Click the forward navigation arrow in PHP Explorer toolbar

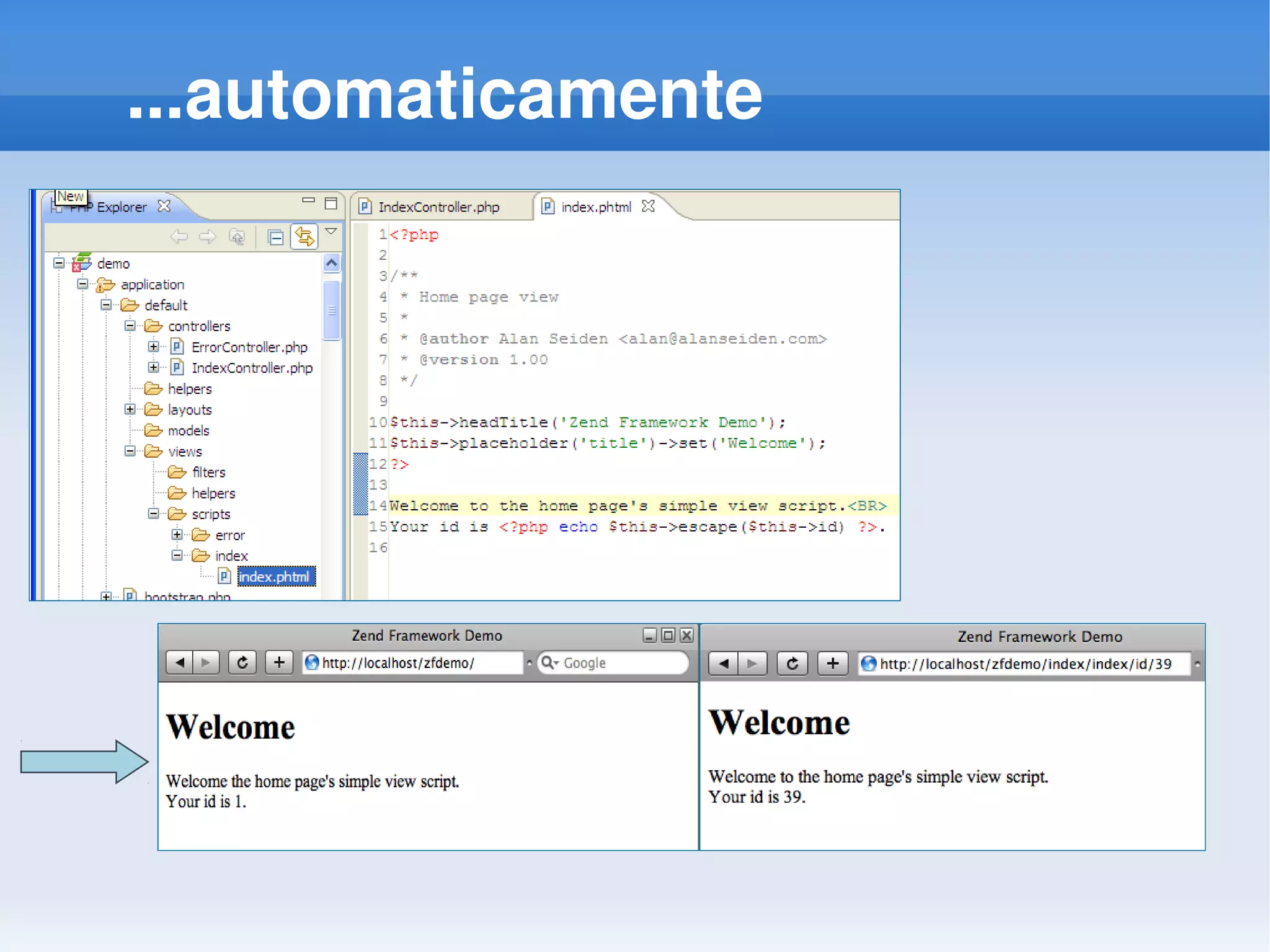click(x=208, y=236)
